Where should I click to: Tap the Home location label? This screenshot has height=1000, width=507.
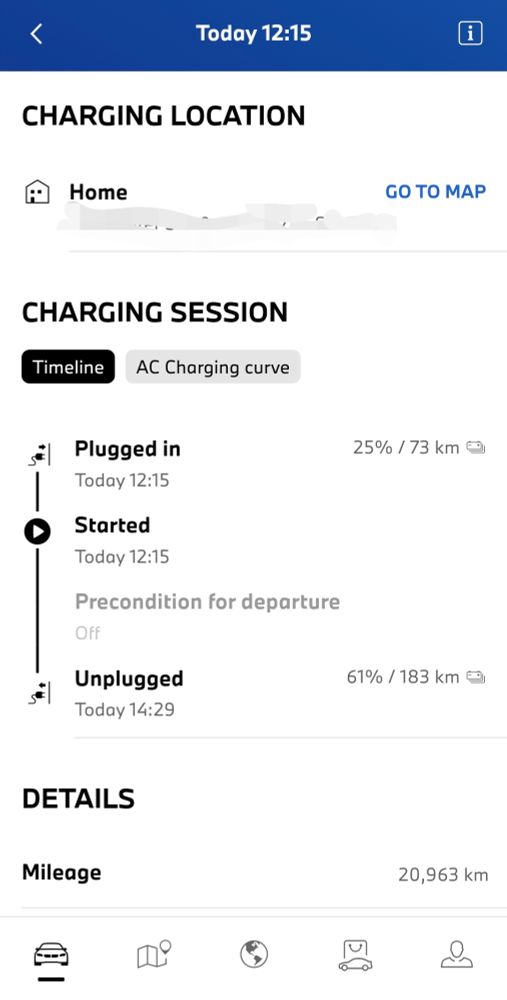98,192
